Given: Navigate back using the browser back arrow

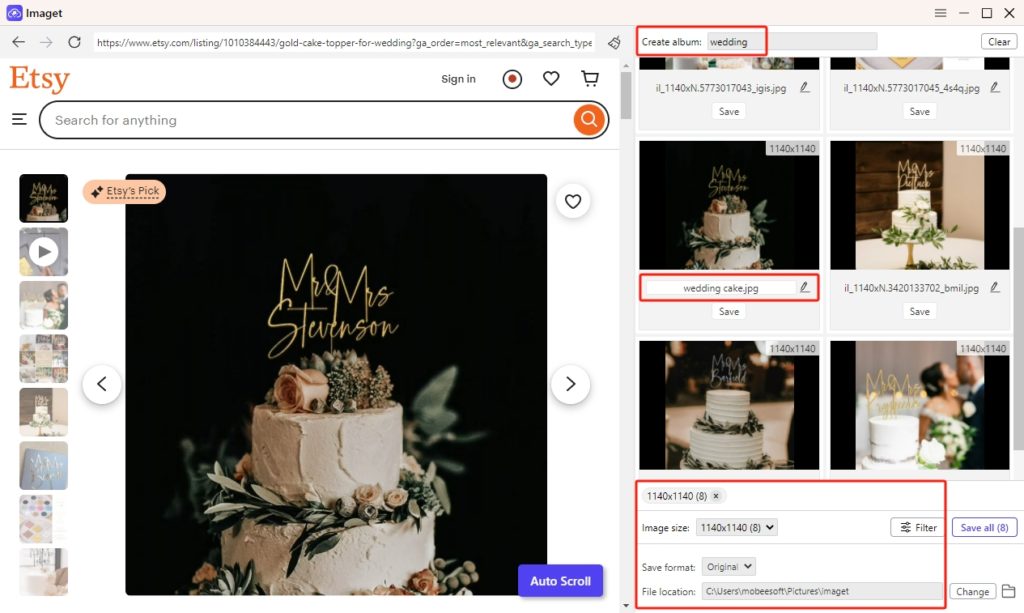Looking at the screenshot, I should (x=18, y=42).
